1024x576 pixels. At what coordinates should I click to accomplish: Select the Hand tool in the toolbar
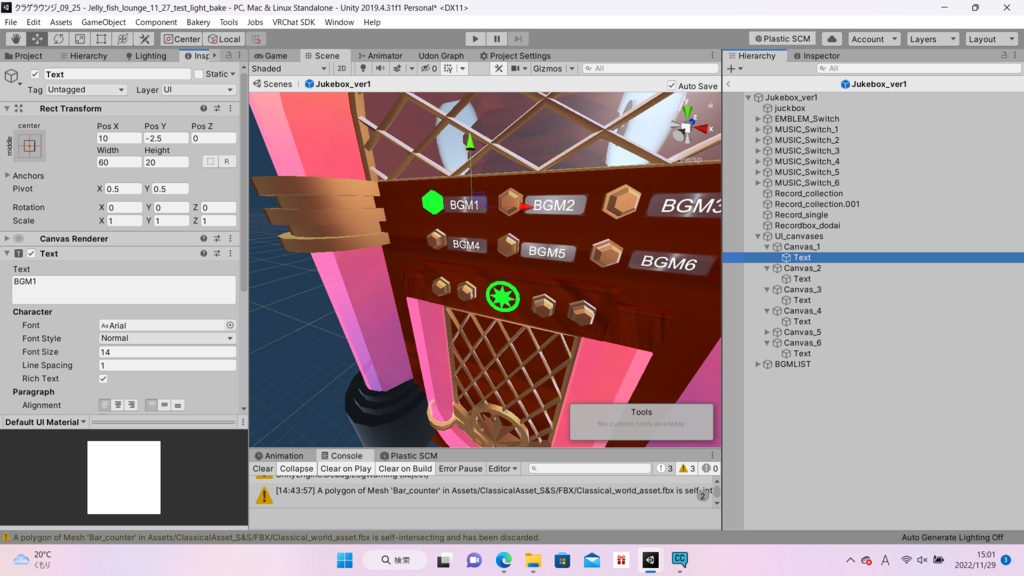[15, 39]
